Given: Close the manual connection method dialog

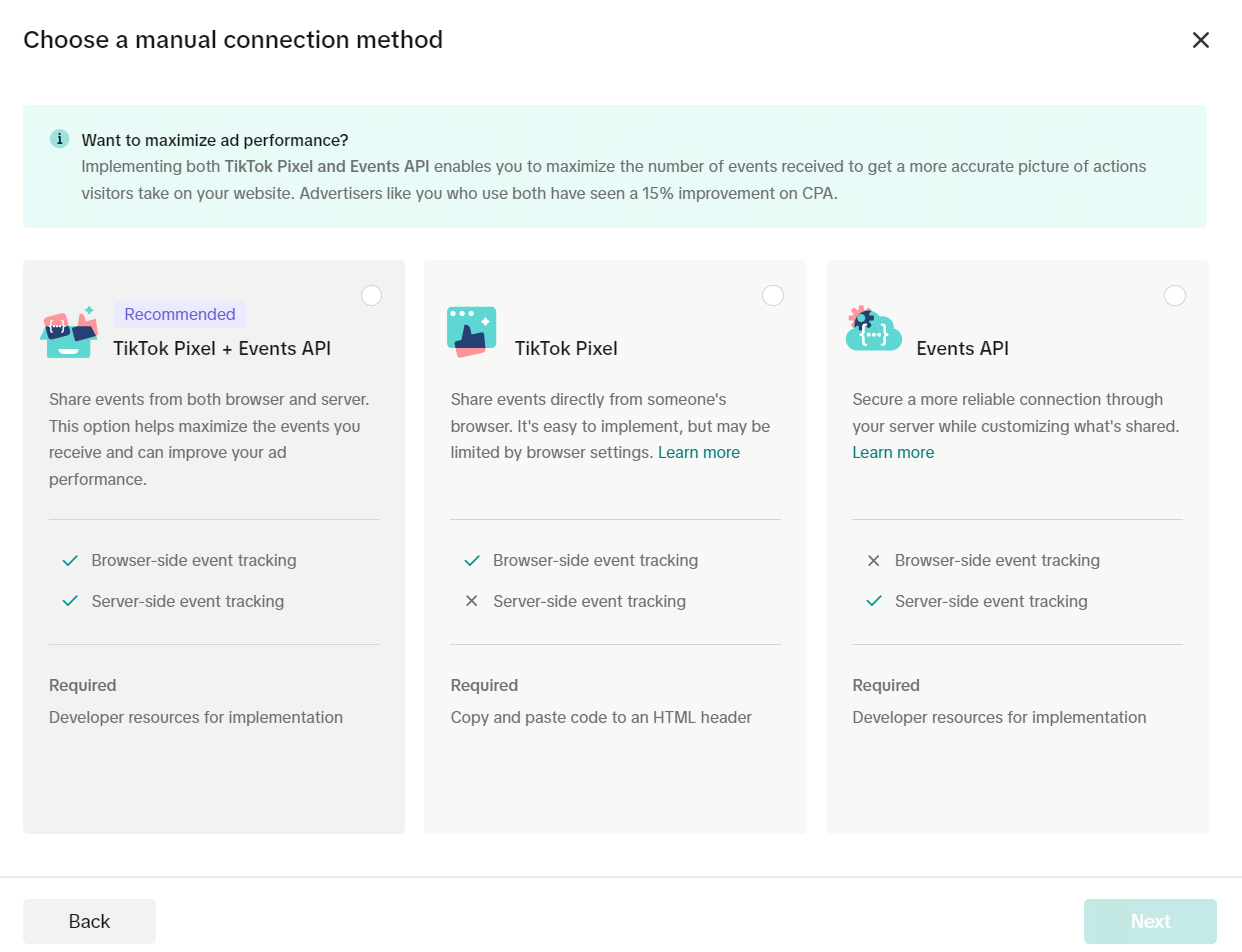Looking at the screenshot, I should pyautogui.click(x=1201, y=40).
